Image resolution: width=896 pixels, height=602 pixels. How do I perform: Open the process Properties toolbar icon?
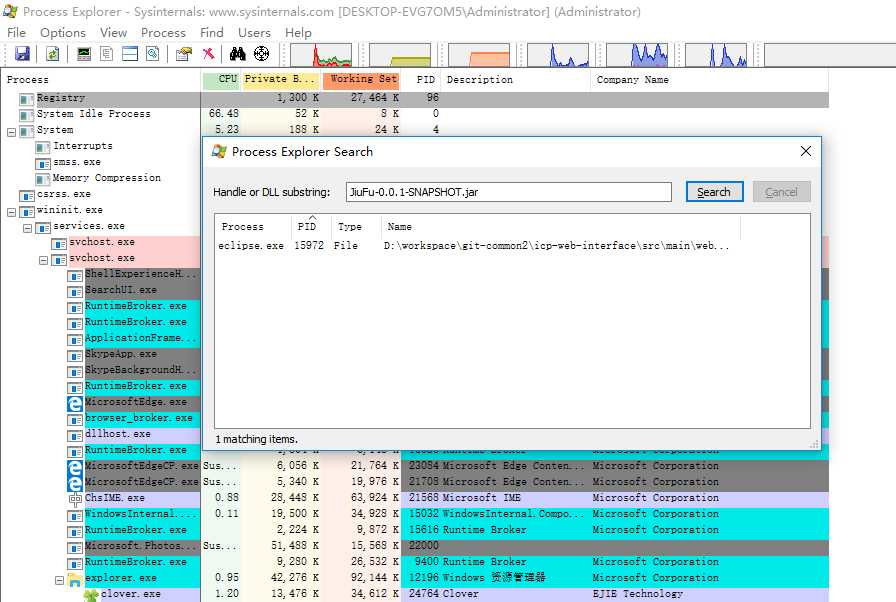183,54
